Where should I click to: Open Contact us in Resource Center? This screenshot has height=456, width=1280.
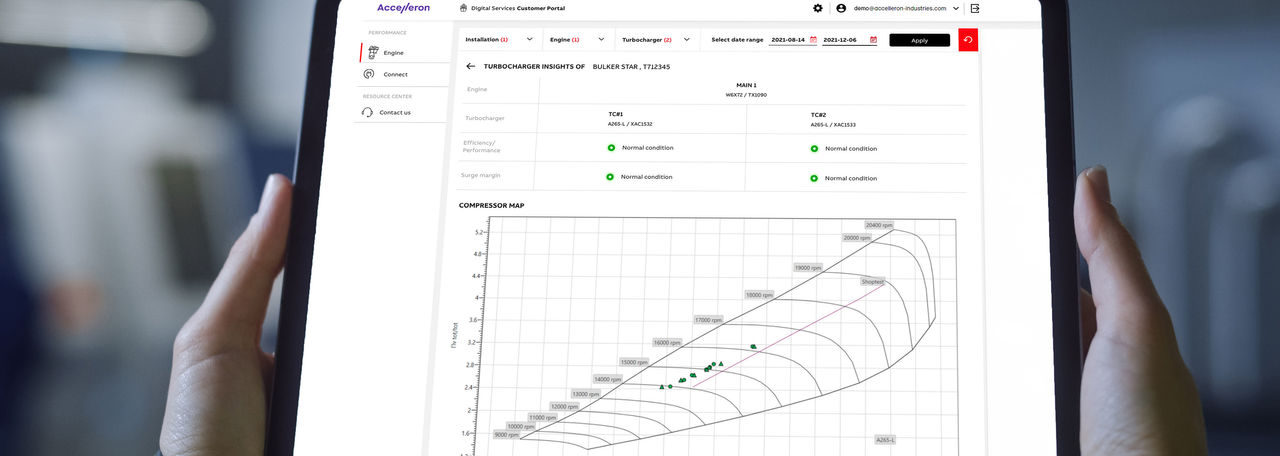[394, 112]
